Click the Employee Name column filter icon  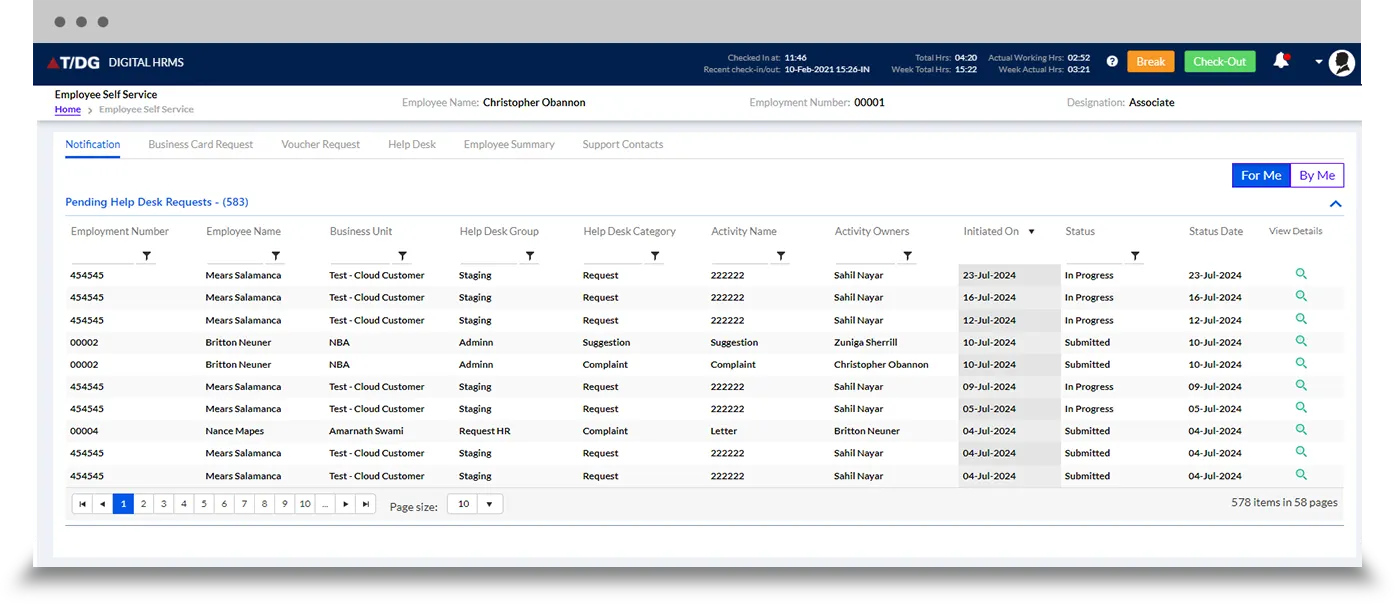pos(276,256)
